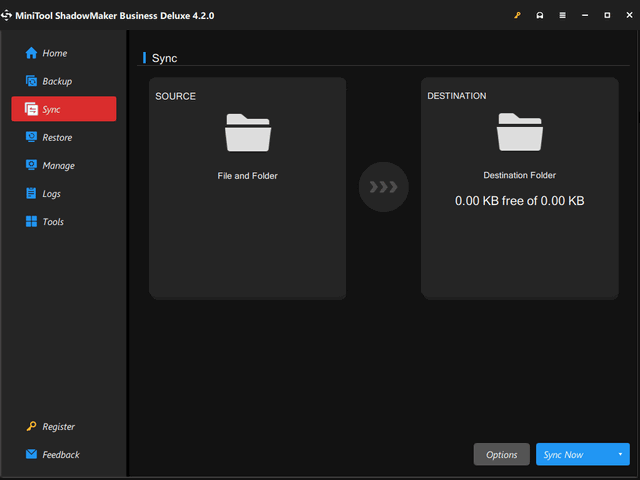Click the source folder icon
Image resolution: width=640 pixels, height=480 pixels.
coord(247,133)
